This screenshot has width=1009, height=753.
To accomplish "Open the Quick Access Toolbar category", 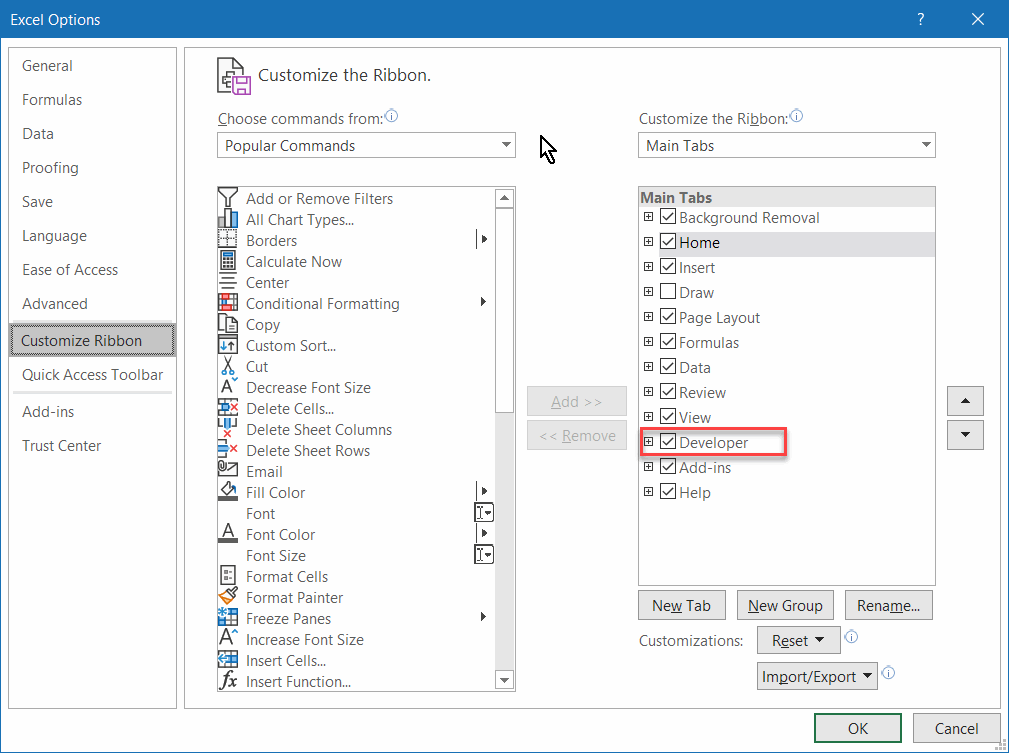I will [x=93, y=375].
